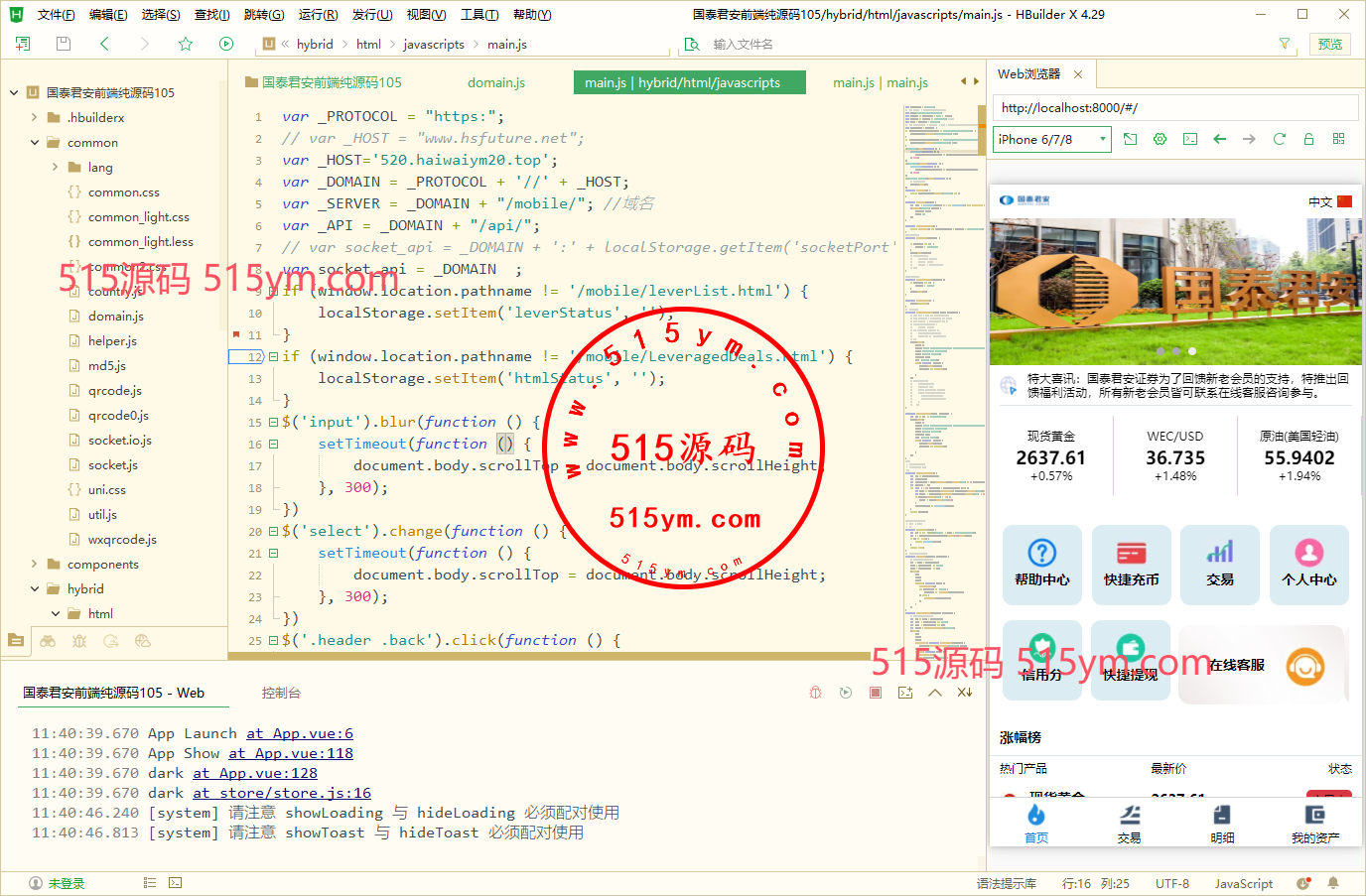Toggle fold on line 15 code block

click(273, 423)
